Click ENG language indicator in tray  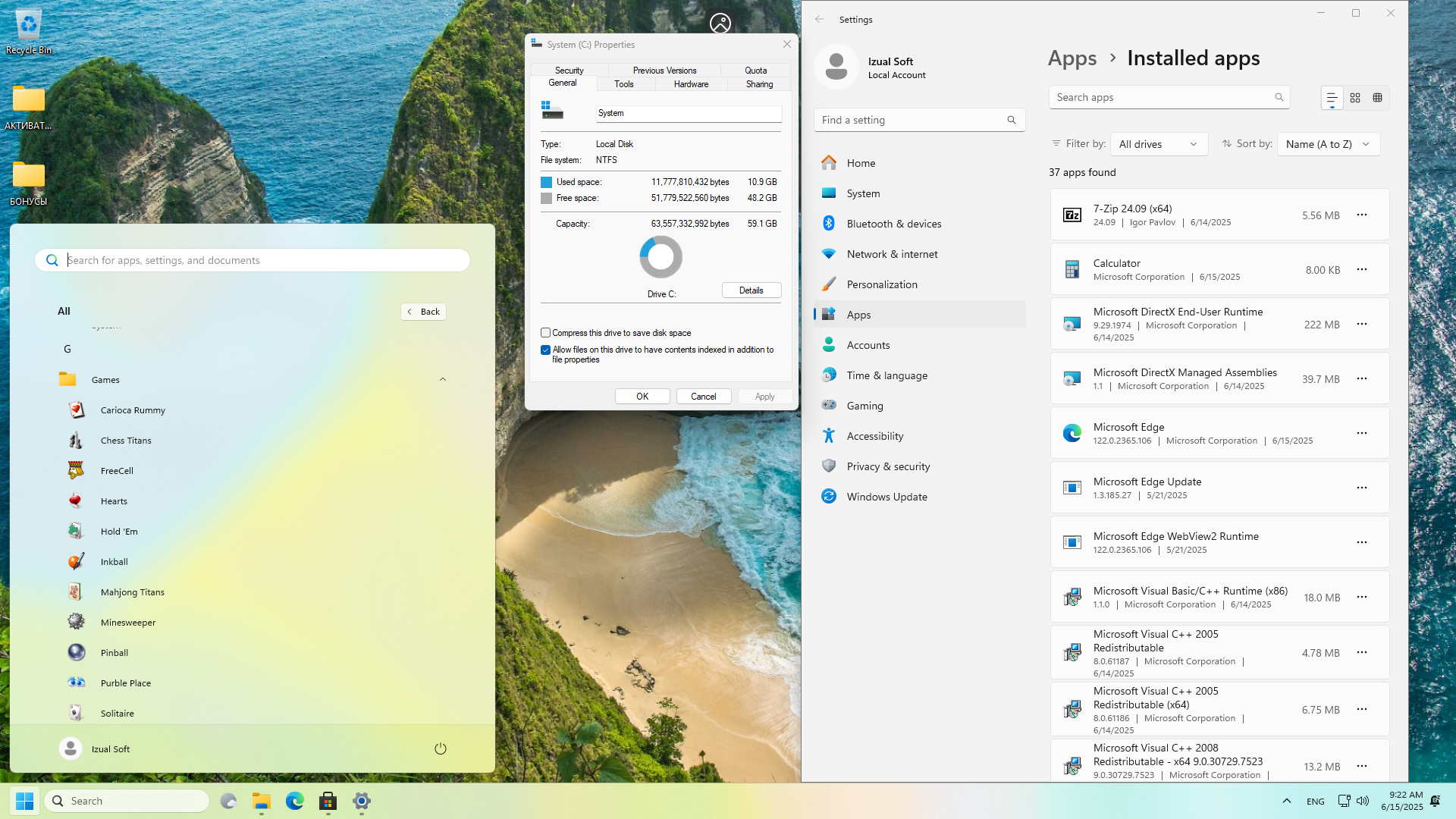tap(1316, 802)
